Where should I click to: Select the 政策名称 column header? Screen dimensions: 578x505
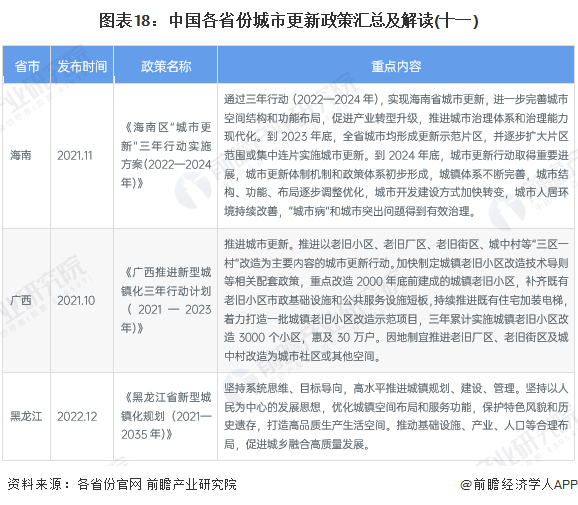click(x=166, y=66)
